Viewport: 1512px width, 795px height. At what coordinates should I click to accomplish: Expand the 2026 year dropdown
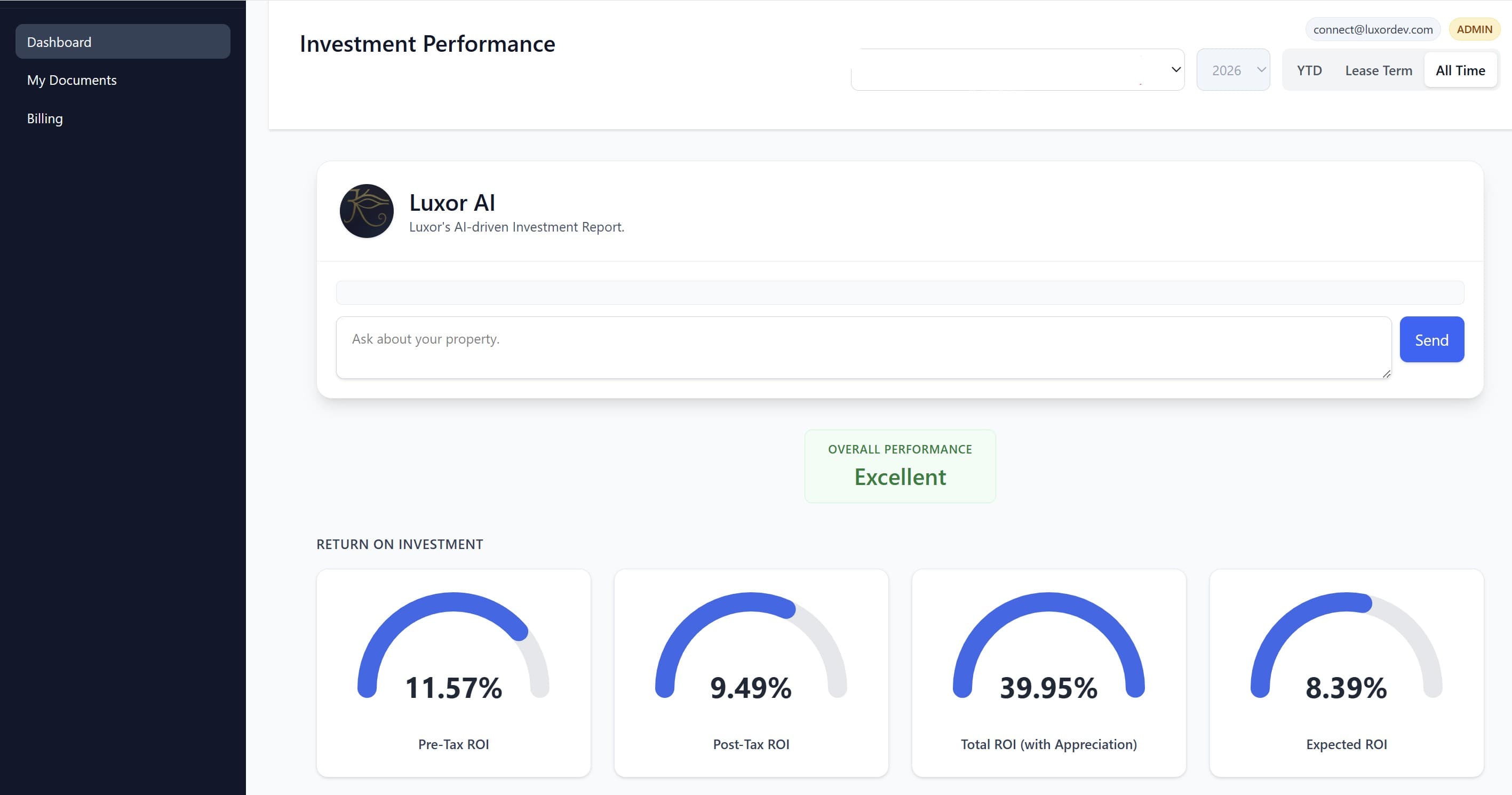click(1232, 69)
